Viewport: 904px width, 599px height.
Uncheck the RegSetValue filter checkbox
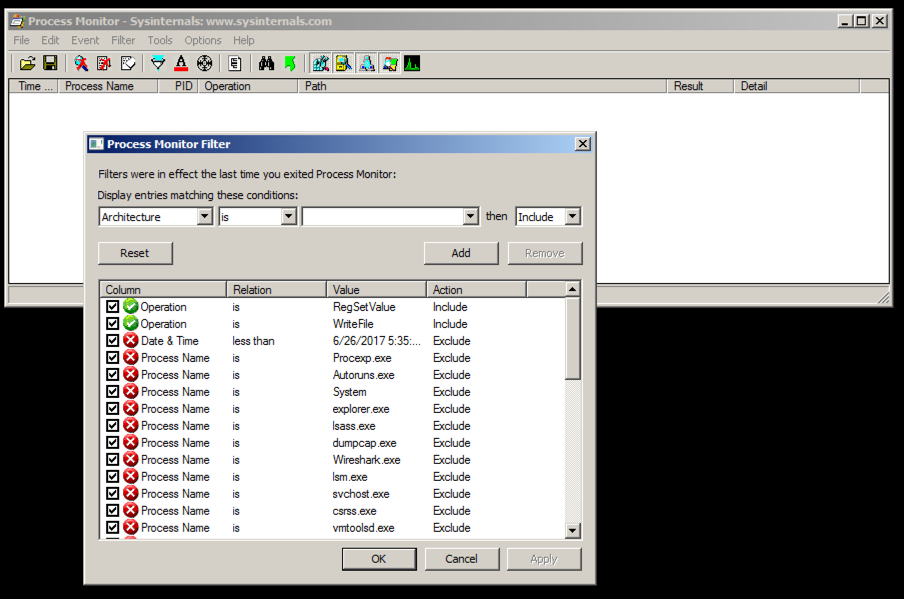point(112,307)
